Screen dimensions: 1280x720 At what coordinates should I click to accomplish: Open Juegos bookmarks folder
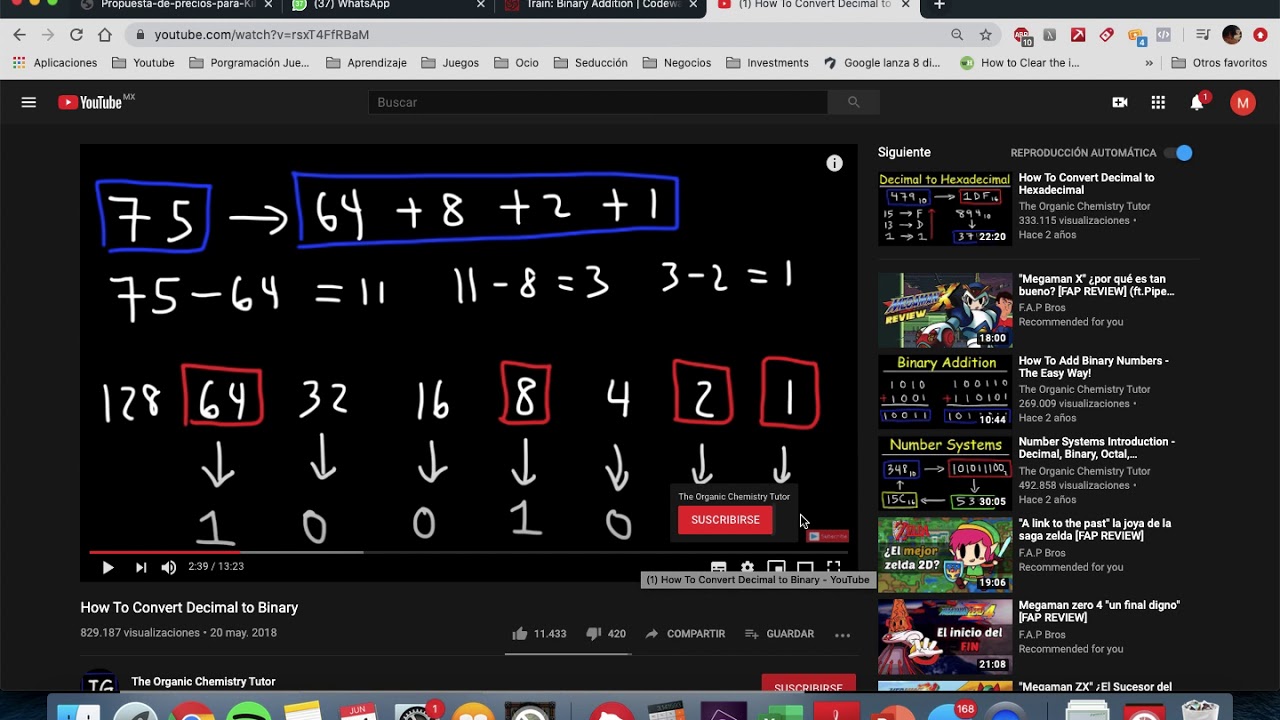pyautogui.click(x=450, y=62)
